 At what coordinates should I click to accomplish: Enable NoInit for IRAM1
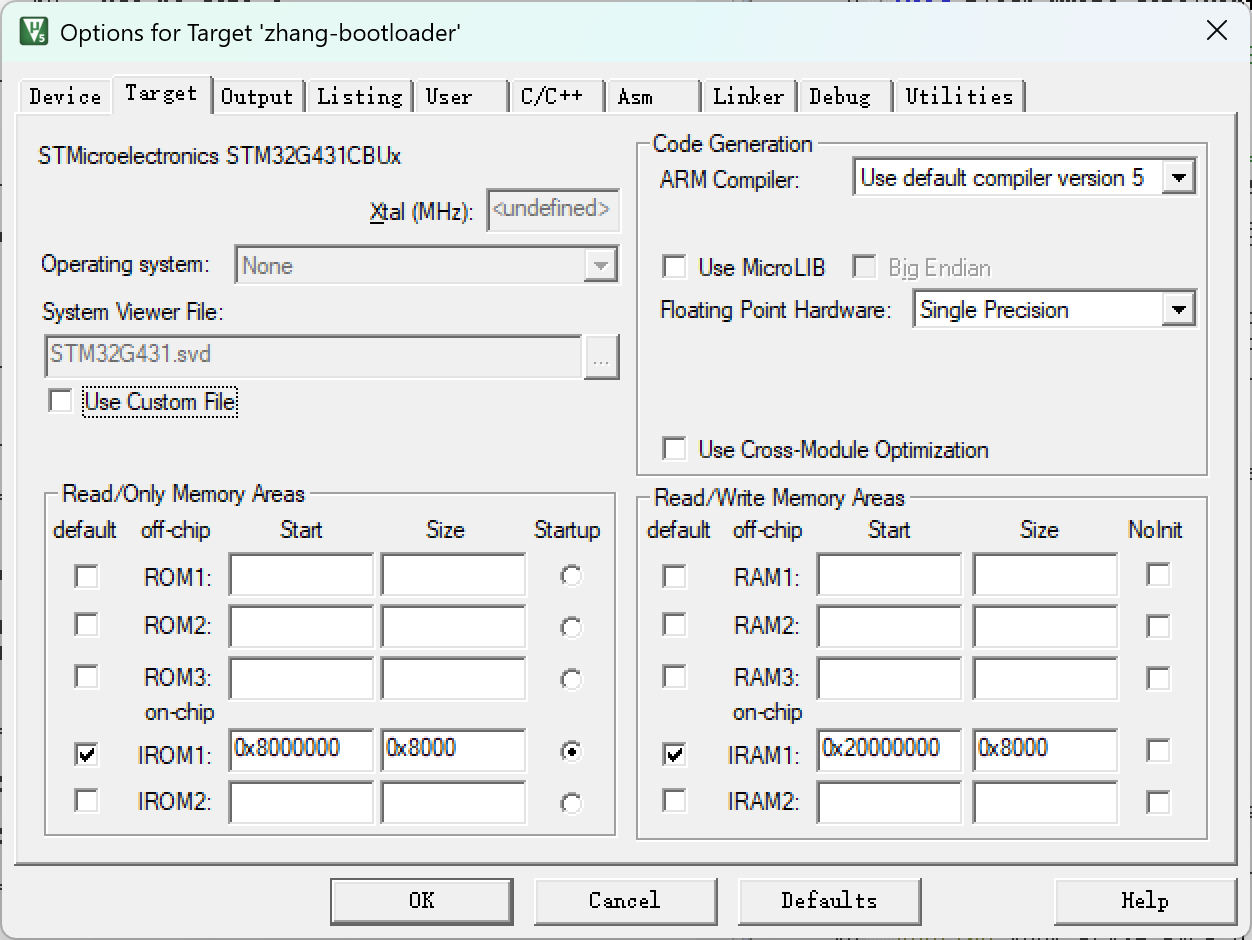[x=1158, y=750]
